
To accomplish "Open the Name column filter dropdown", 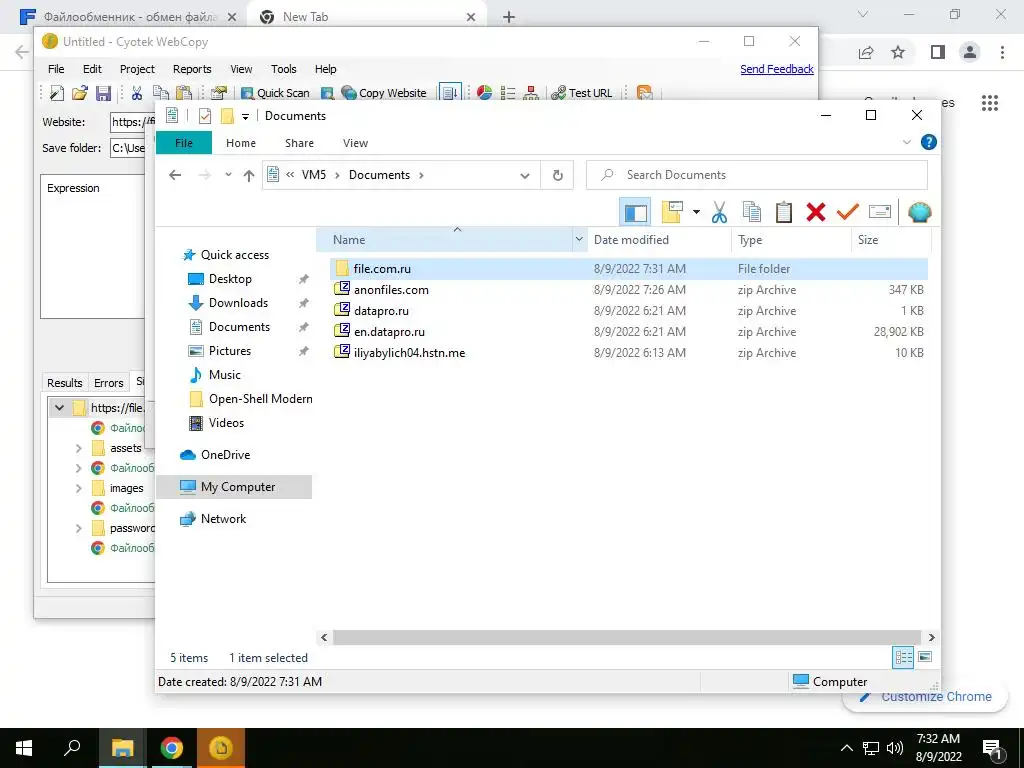I will 579,240.
